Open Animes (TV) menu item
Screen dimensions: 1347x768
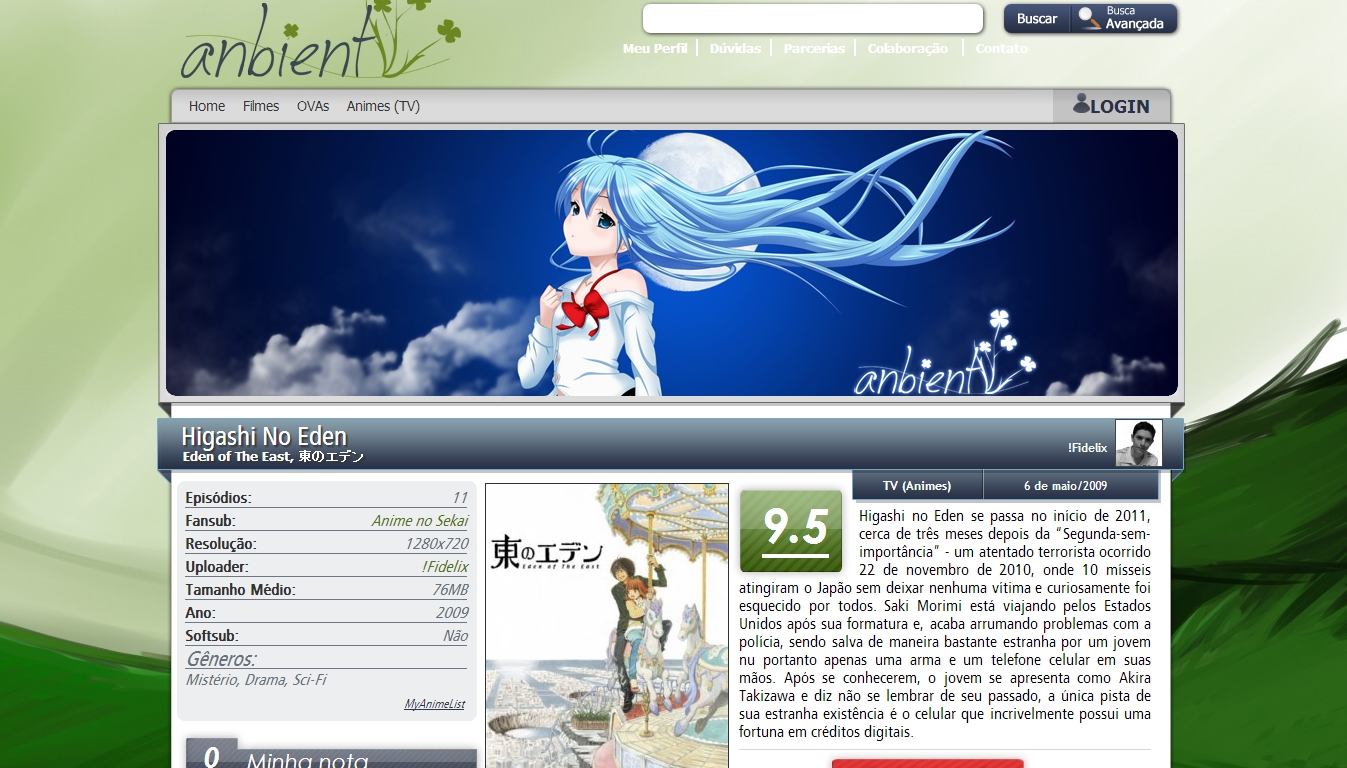click(383, 106)
